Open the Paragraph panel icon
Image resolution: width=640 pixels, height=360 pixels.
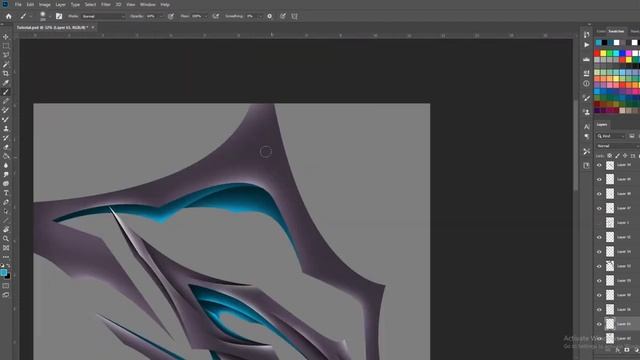tap(587, 137)
